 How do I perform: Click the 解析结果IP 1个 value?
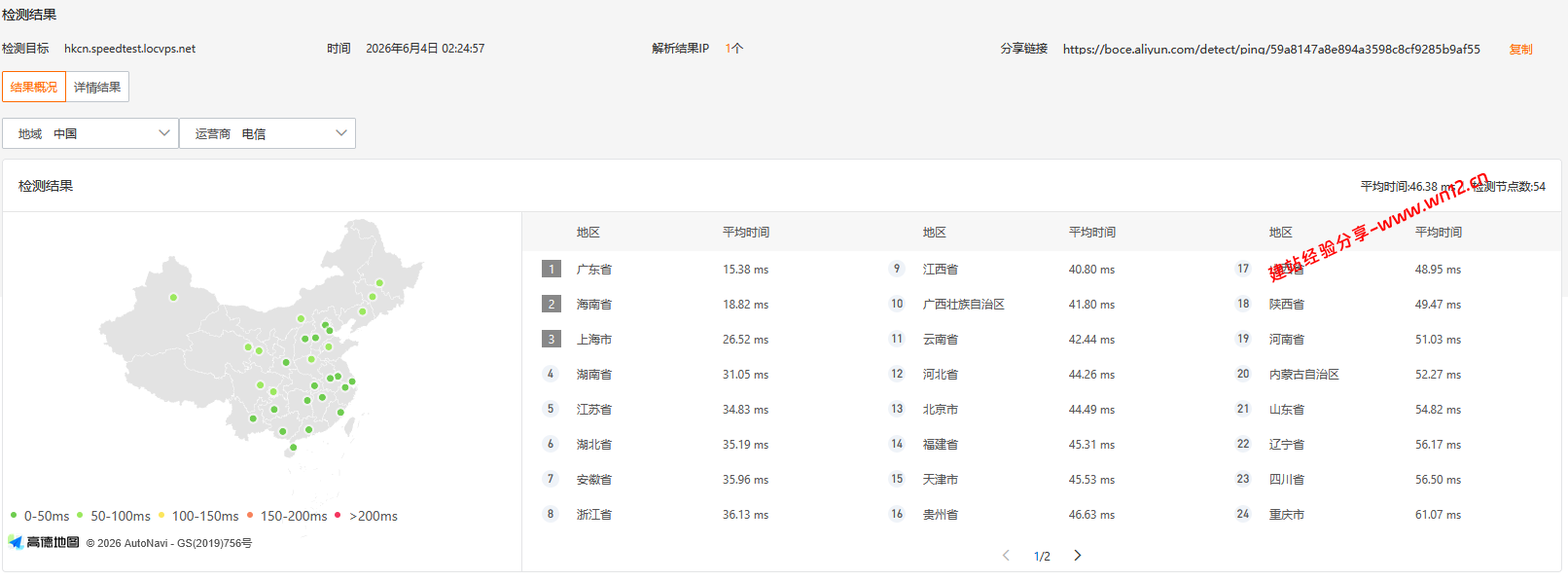[733, 49]
